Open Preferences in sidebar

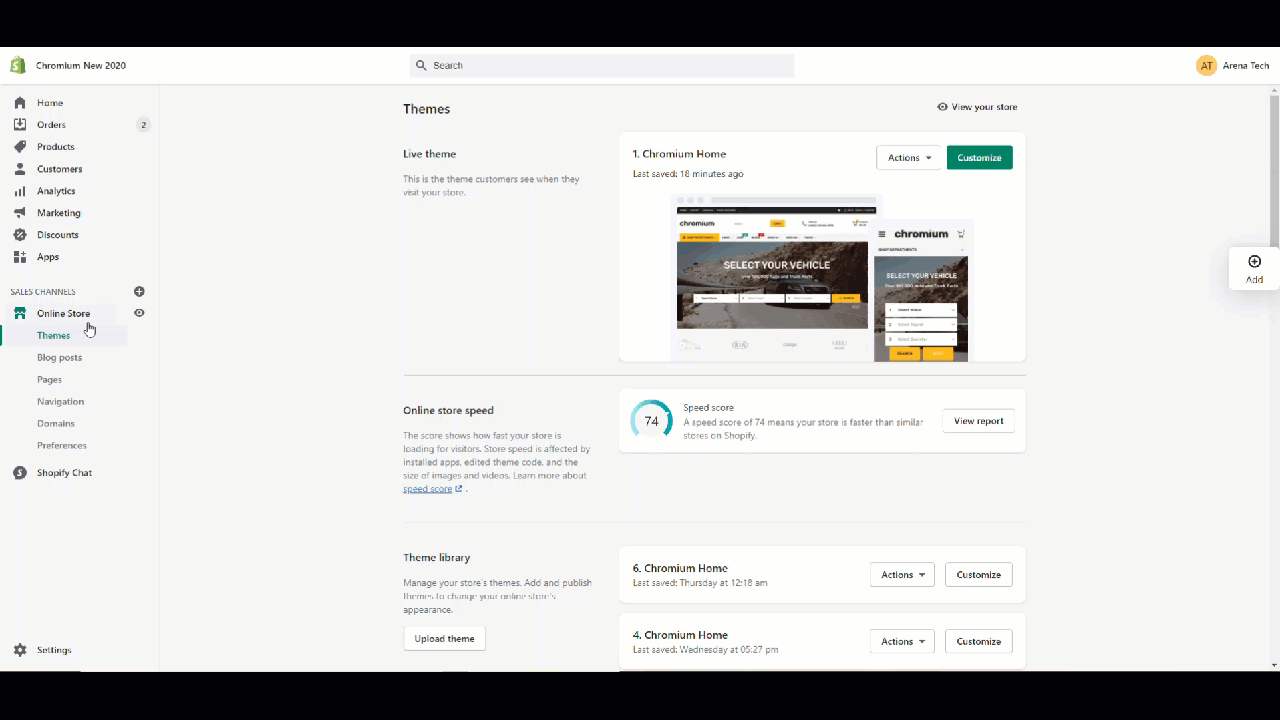pyautogui.click(x=62, y=446)
